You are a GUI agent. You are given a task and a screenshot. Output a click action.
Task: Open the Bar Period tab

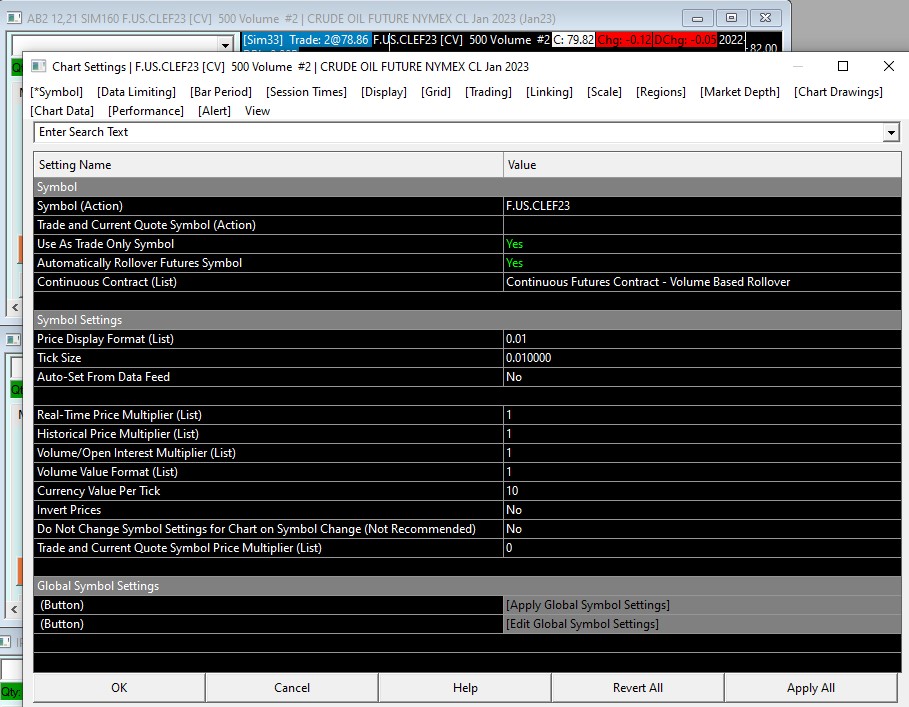[x=221, y=92]
